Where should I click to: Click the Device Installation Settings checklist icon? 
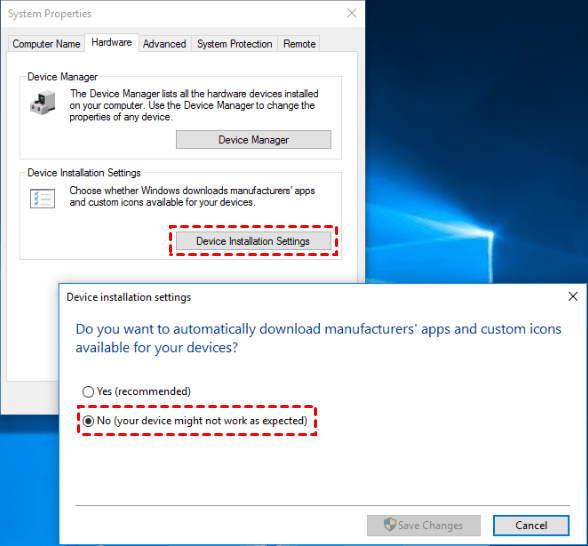tap(42, 198)
